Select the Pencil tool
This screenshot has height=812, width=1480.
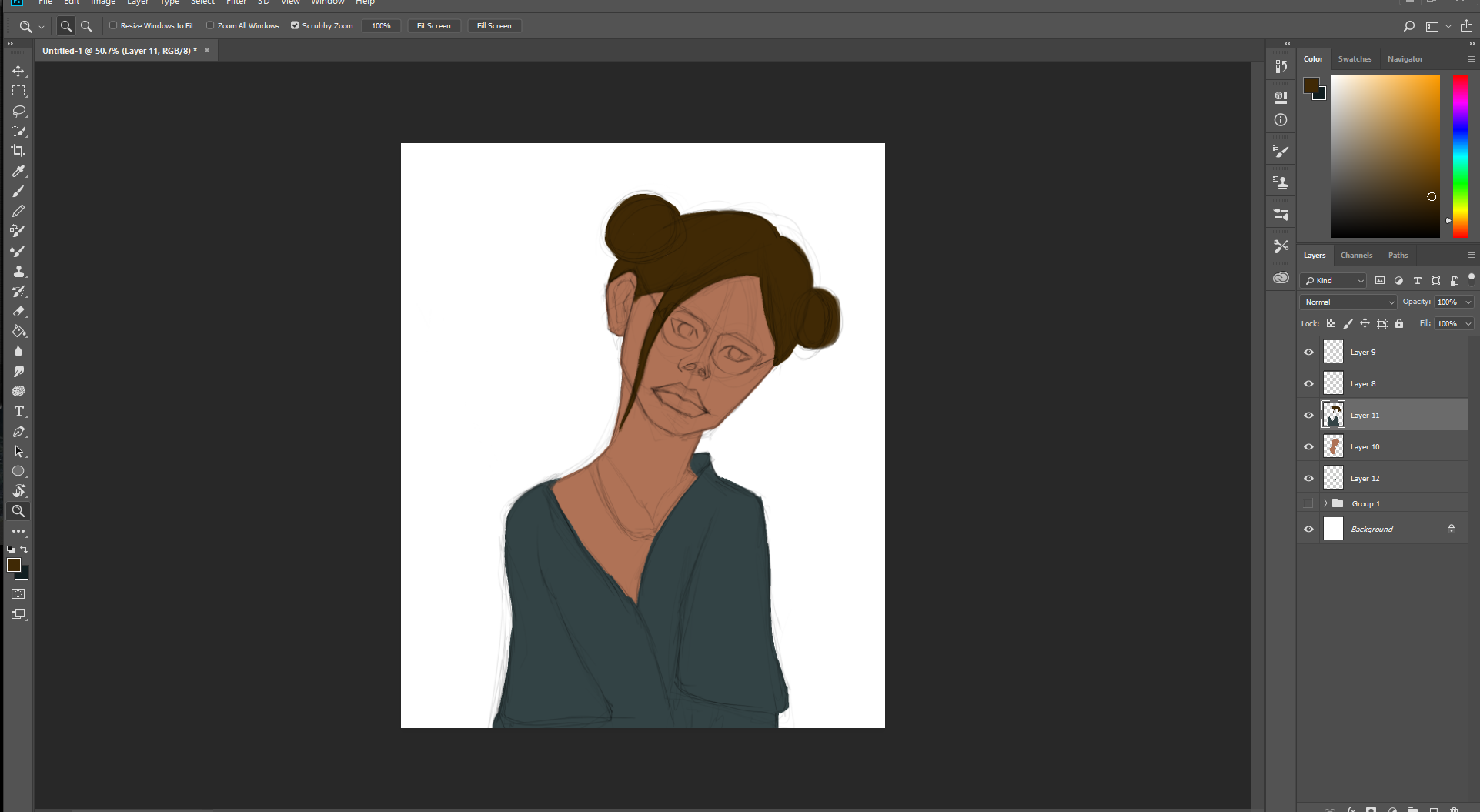(18, 211)
